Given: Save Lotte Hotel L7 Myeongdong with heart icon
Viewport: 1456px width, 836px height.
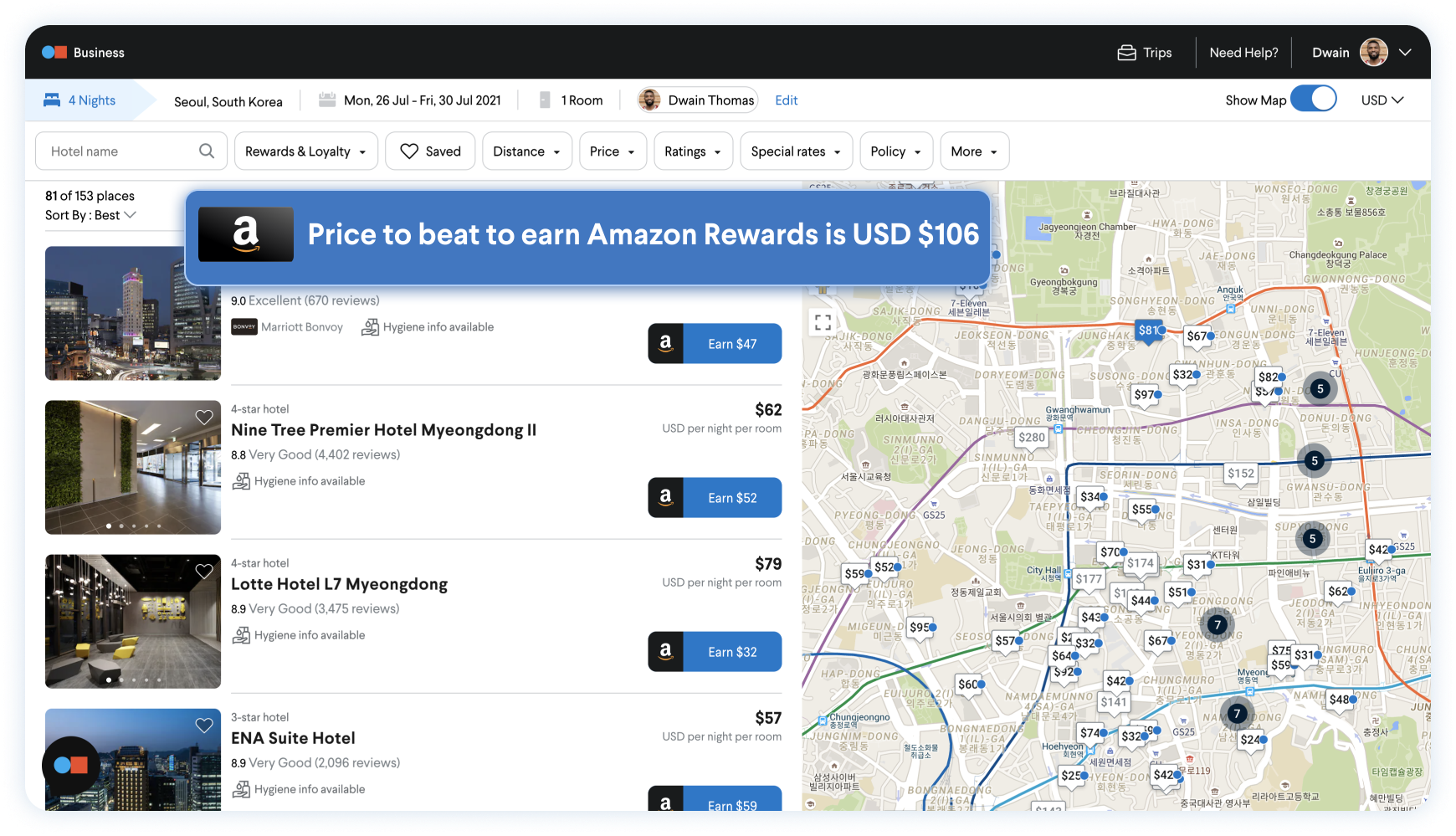Looking at the screenshot, I should click(x=204, y=571).
